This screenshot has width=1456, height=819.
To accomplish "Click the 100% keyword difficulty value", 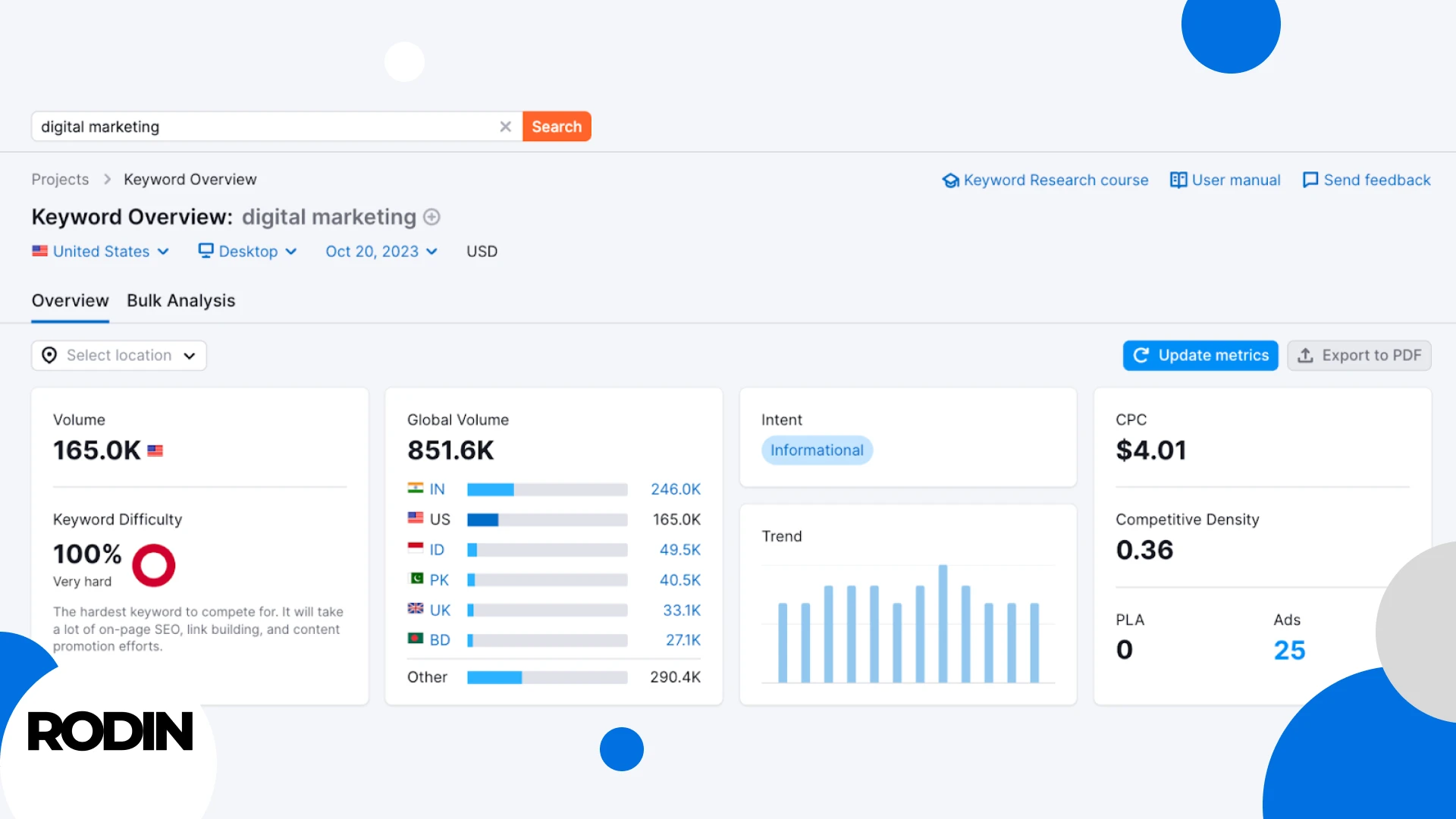I will click(x=87, y=554).
